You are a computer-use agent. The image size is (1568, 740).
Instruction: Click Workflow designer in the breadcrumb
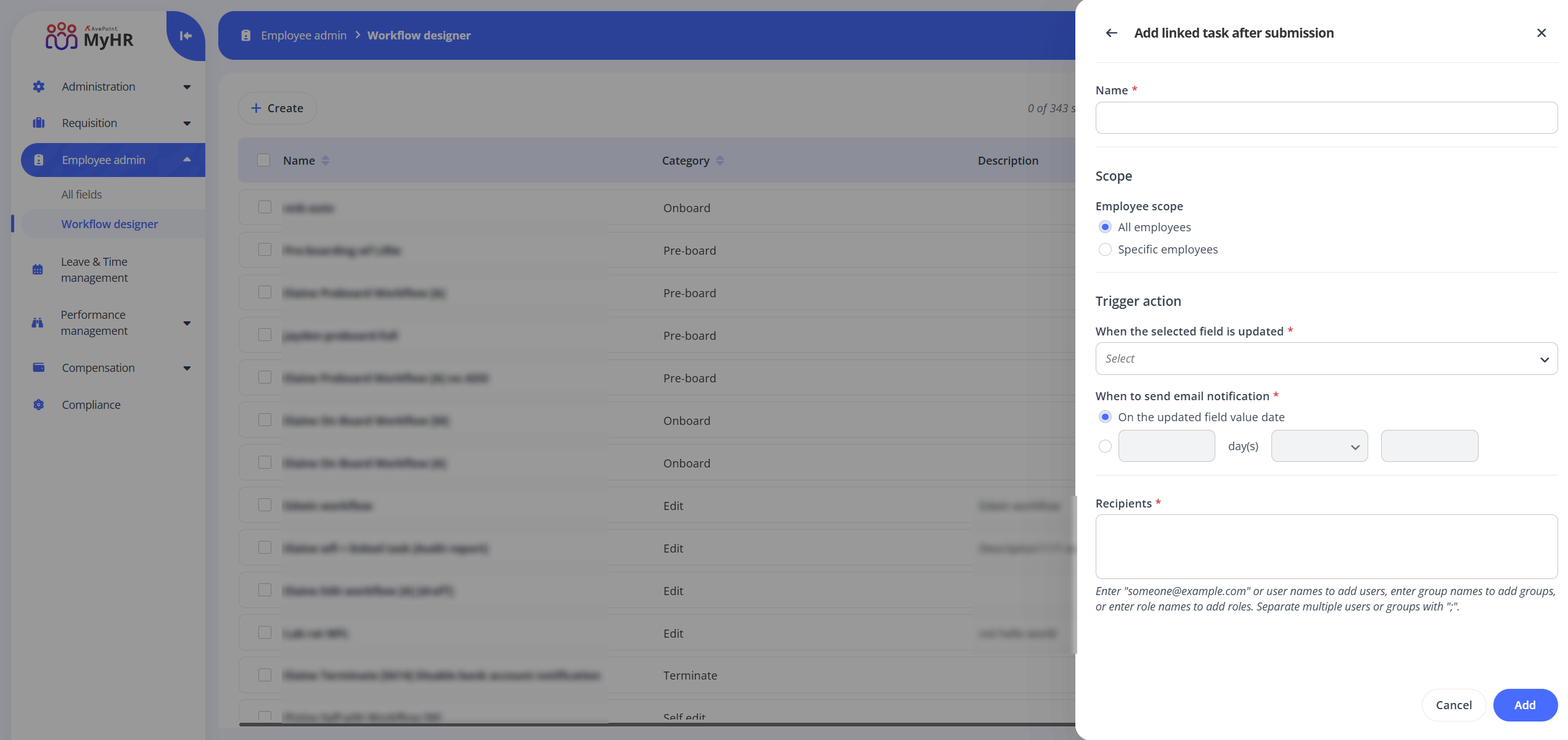(x=419, y=35)
